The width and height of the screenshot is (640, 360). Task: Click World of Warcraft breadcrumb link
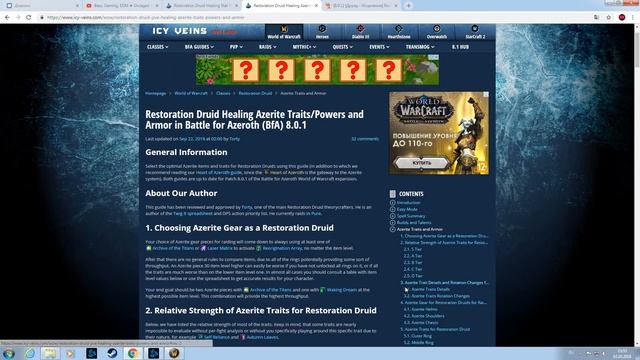coord(191,93)
